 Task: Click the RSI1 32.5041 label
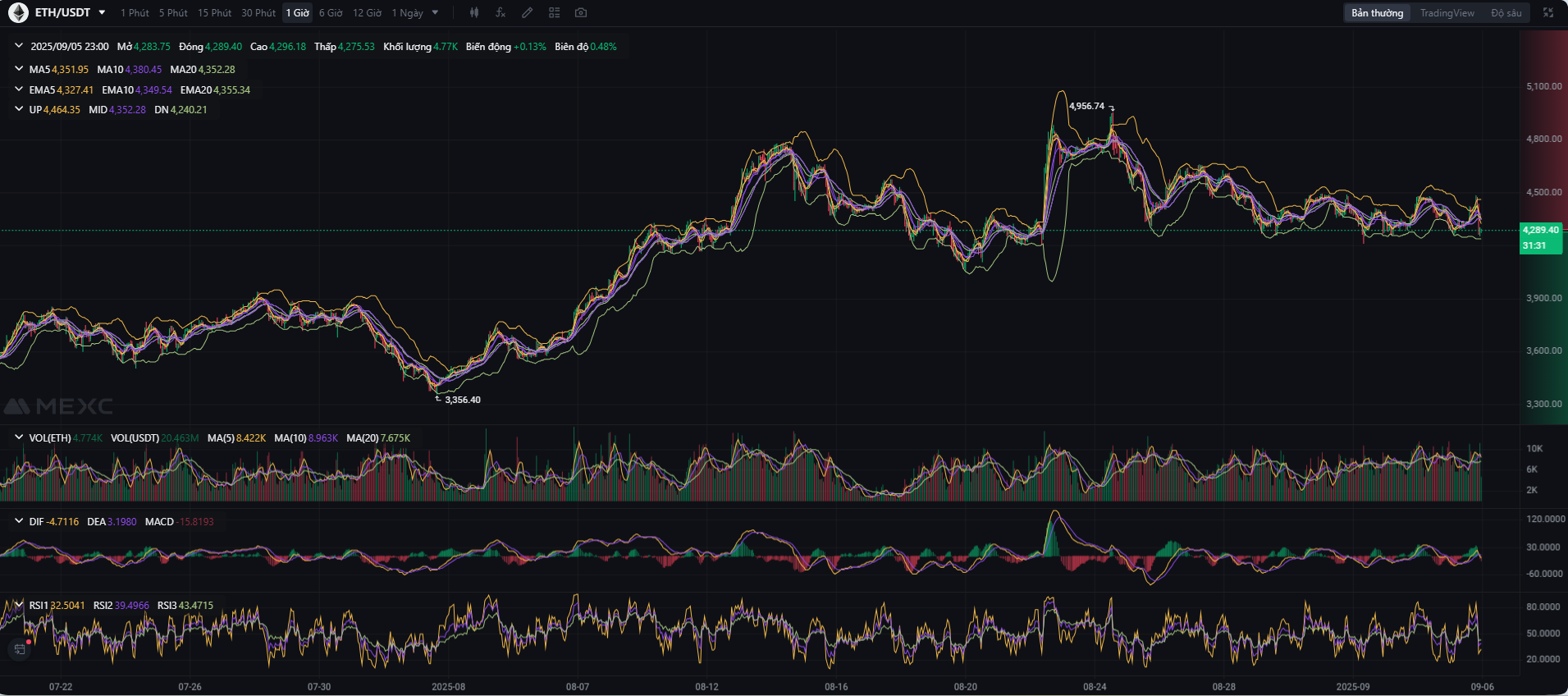pyautogui.click(x=57, y=606)
